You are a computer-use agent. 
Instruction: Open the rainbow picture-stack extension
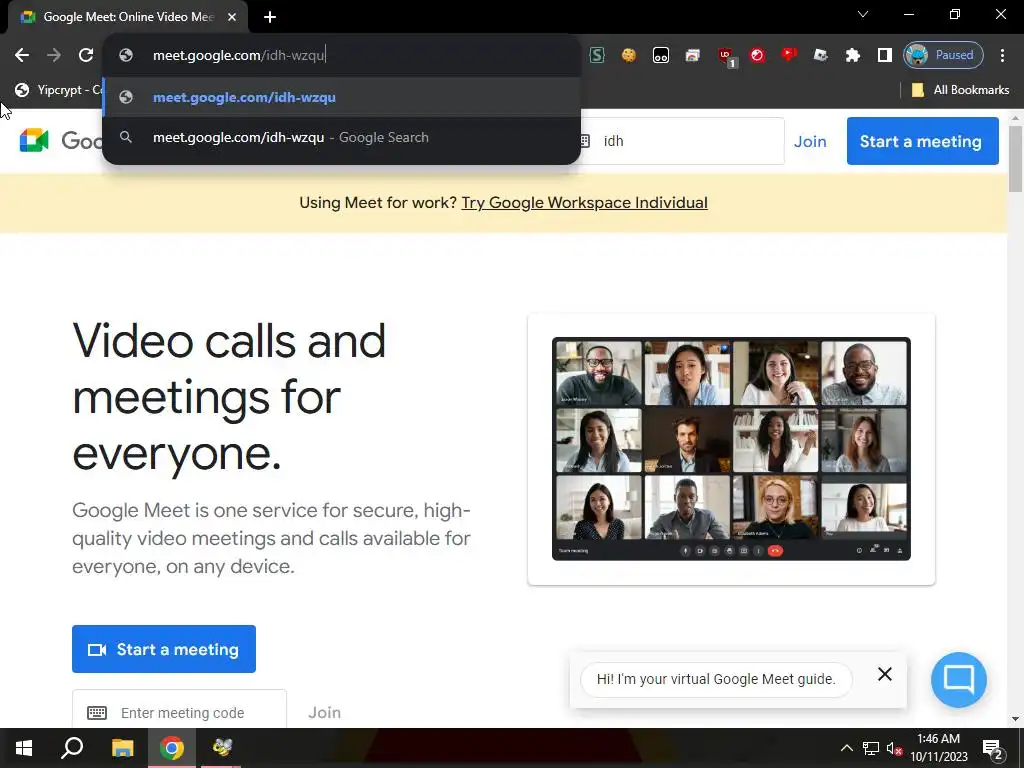click(x=692, y=55)
